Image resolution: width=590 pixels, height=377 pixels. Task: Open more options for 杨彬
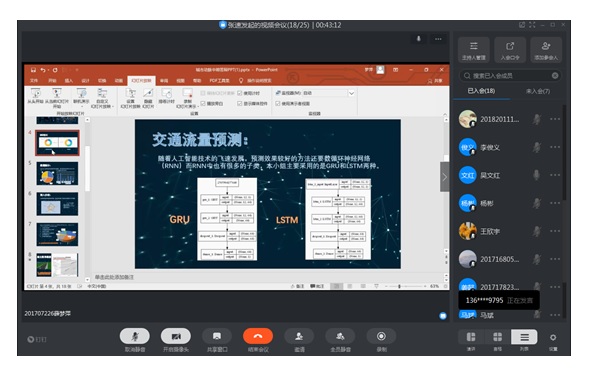click(x=555, y=203)
